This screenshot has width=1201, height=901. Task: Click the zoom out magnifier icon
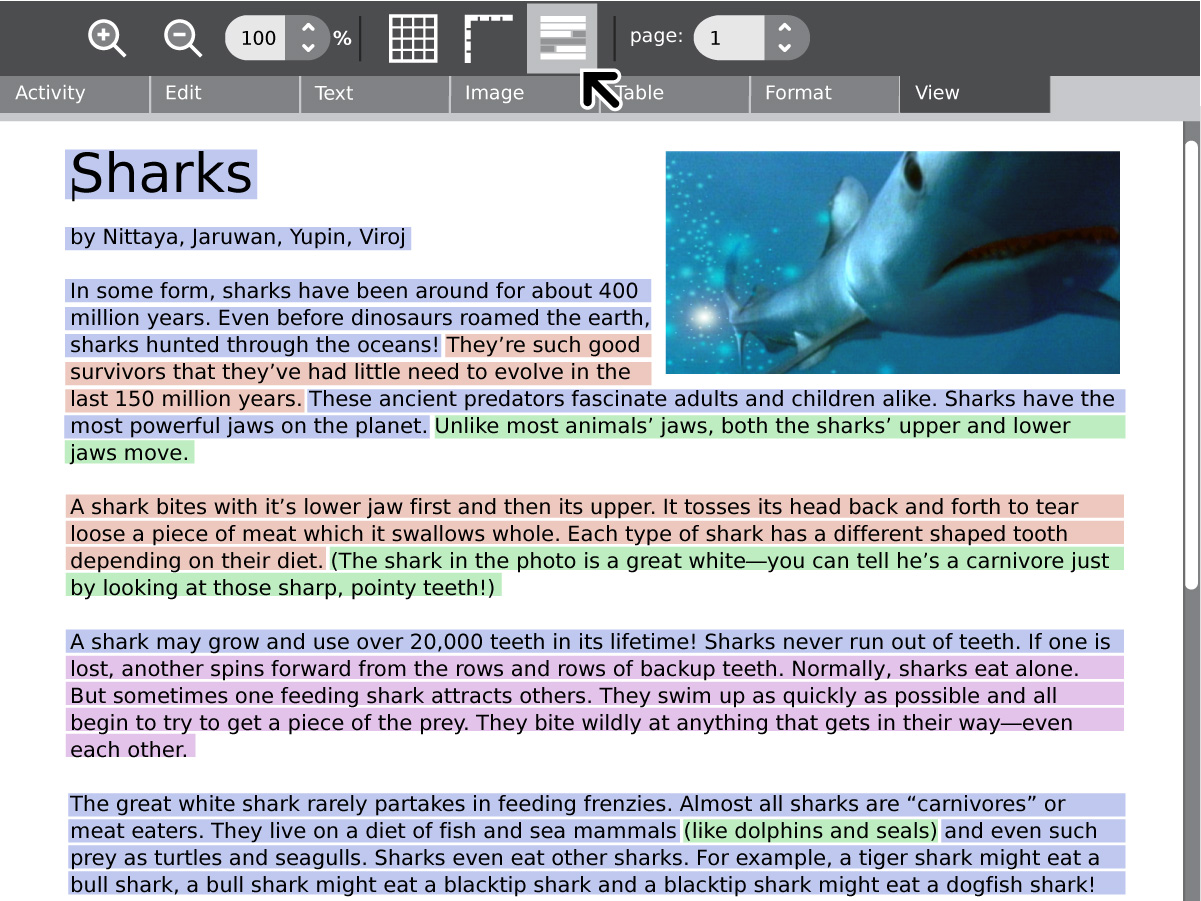(x=182, y=38)
